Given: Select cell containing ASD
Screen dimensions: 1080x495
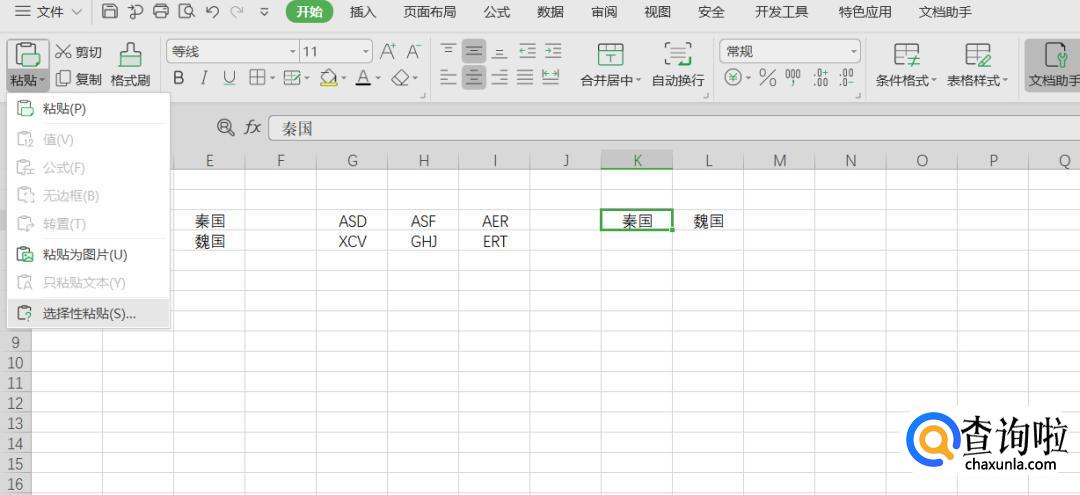Looking at the screenshot, I should click(352, 221).
